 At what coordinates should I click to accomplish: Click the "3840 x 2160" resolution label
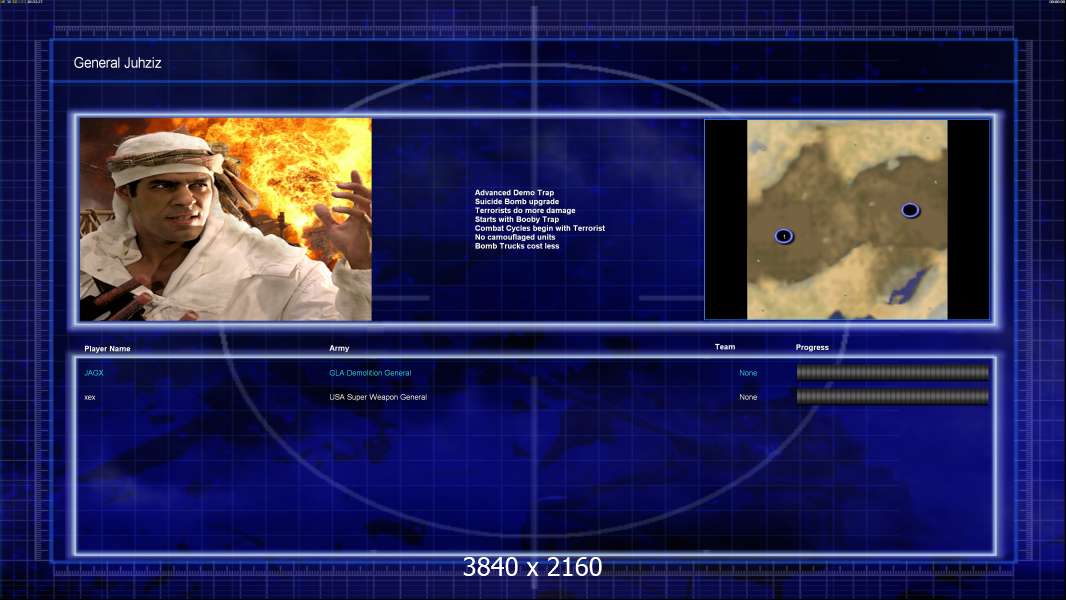tap(532, 567)
